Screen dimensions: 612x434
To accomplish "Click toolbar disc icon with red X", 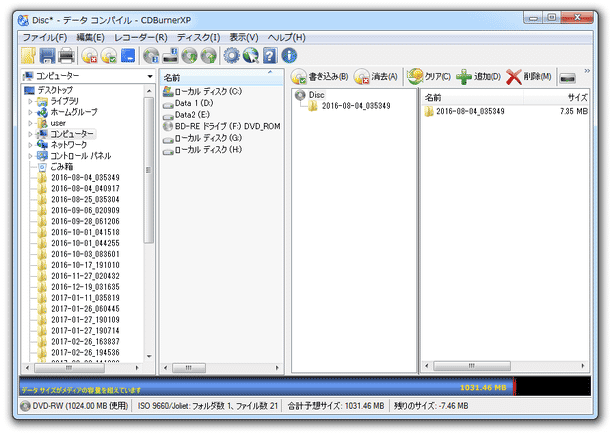I will point(90,56).
